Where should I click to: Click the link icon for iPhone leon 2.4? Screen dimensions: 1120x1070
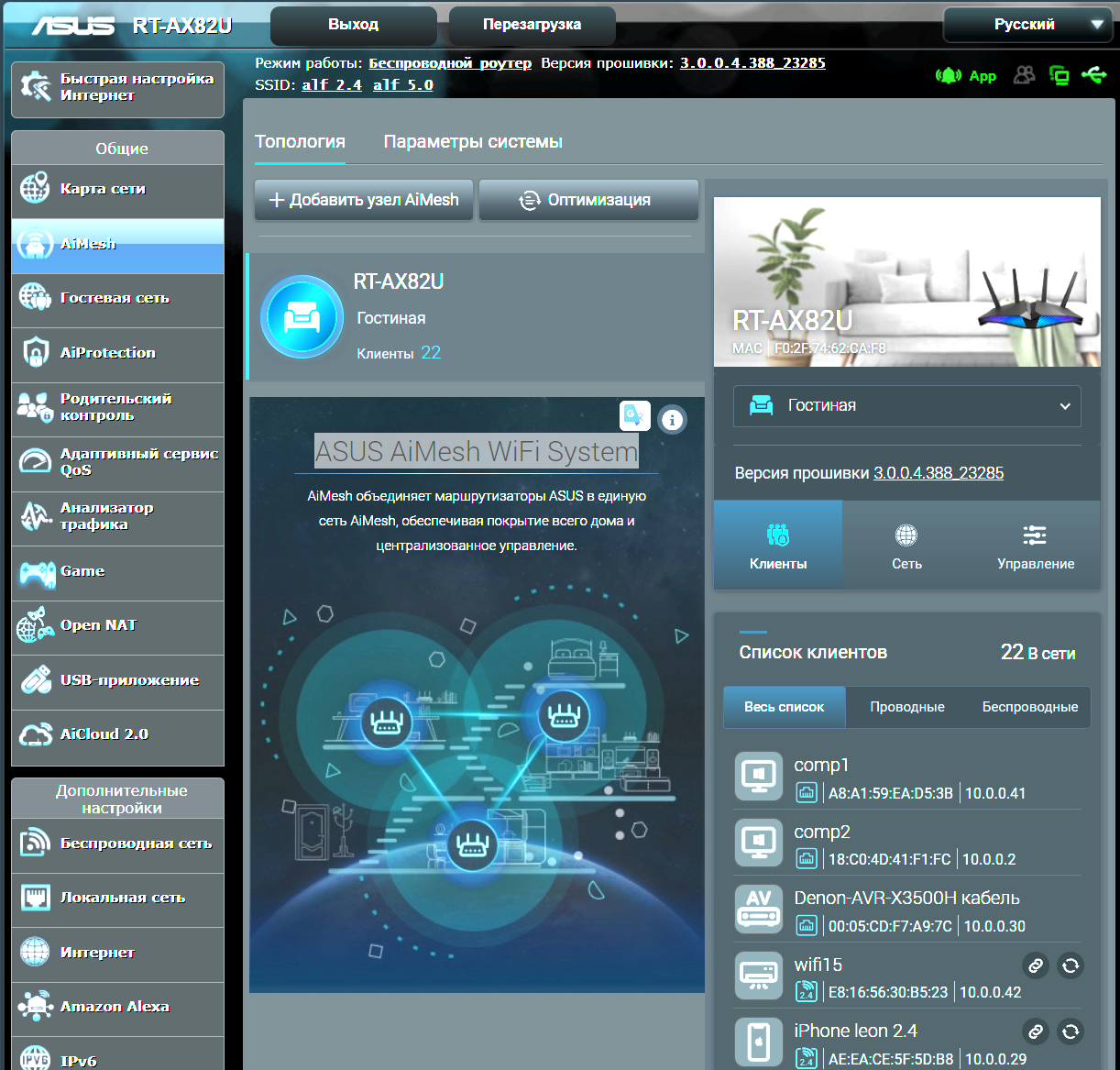tap(1035, 1031)
